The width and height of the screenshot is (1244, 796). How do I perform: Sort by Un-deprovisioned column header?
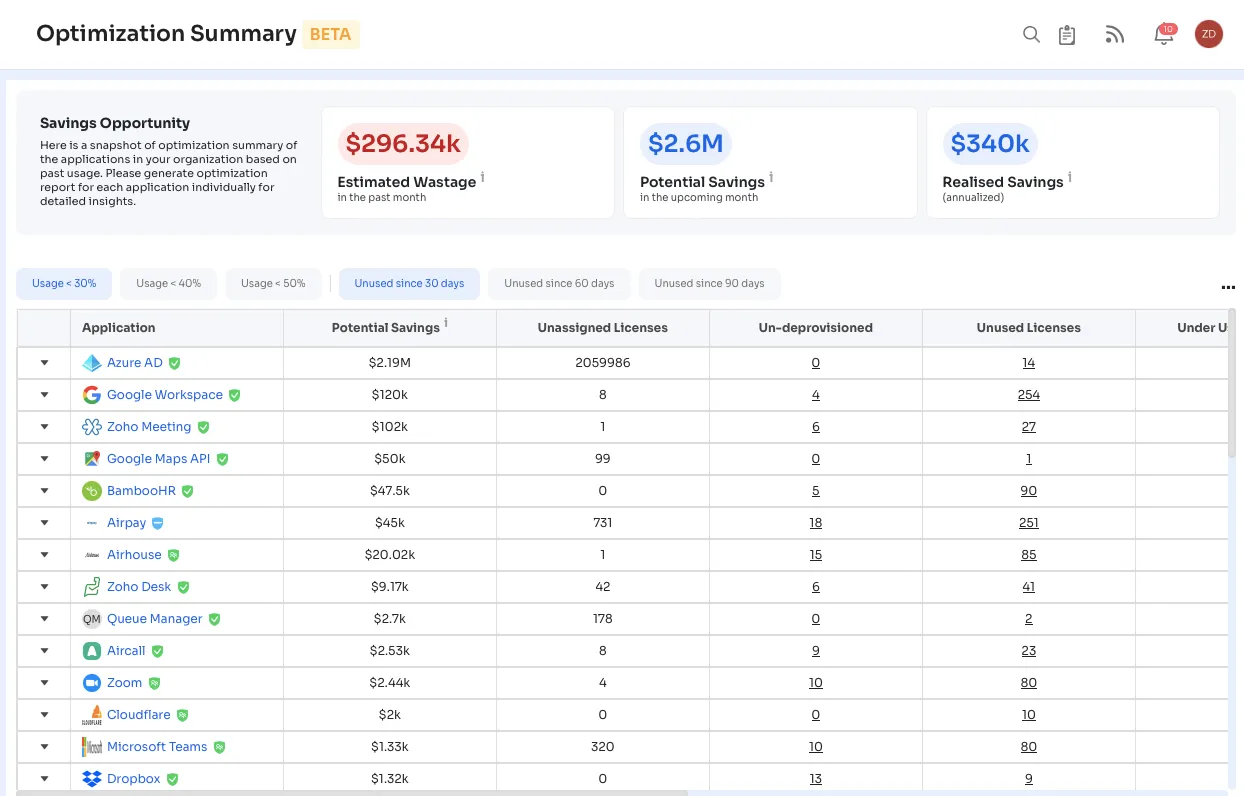pyautogui.click(x=815, y=328)
